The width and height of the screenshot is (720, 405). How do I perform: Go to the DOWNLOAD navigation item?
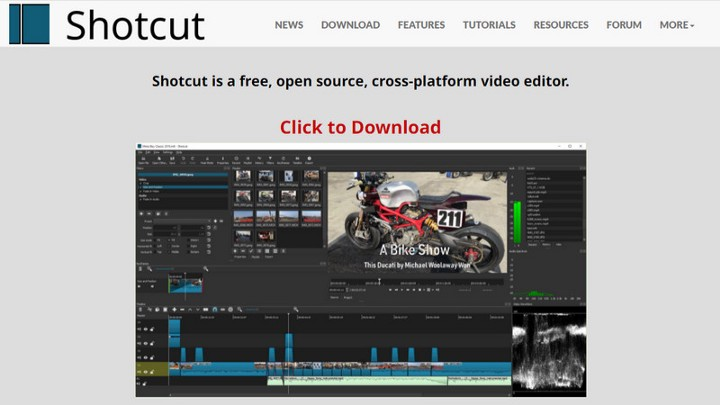[x=350, y=25]
